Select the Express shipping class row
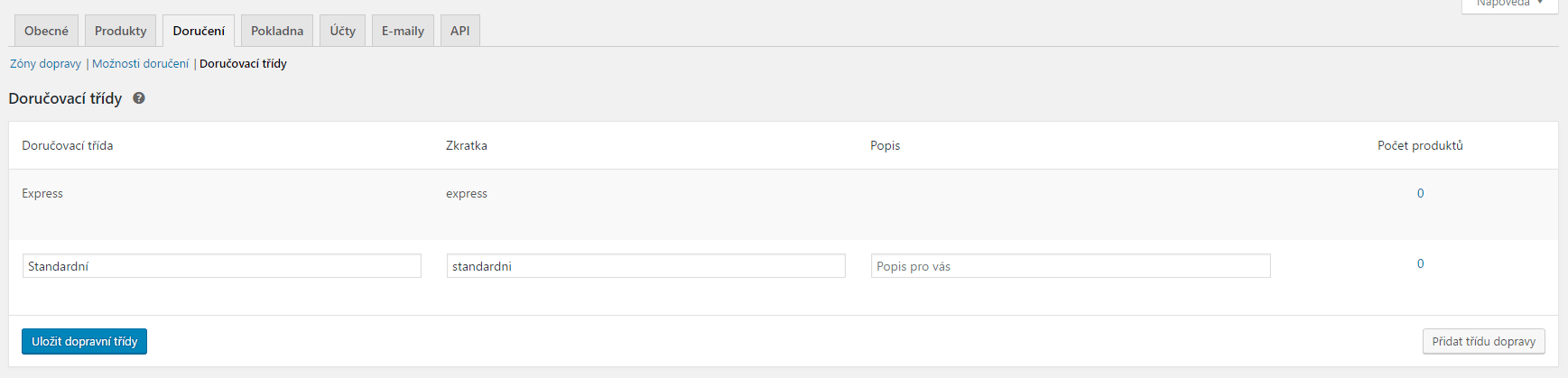 coord(784,204)
